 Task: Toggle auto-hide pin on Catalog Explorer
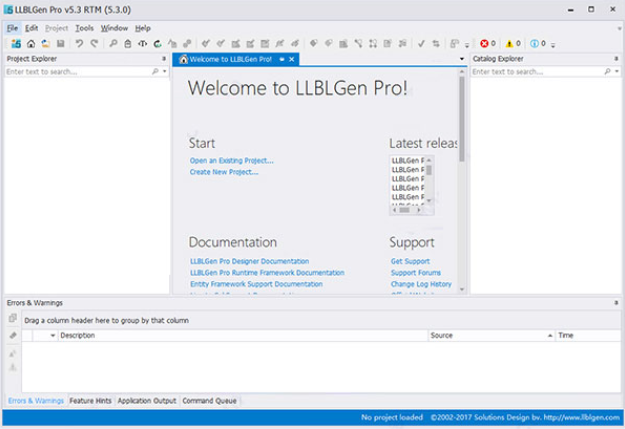pos(616,59)
